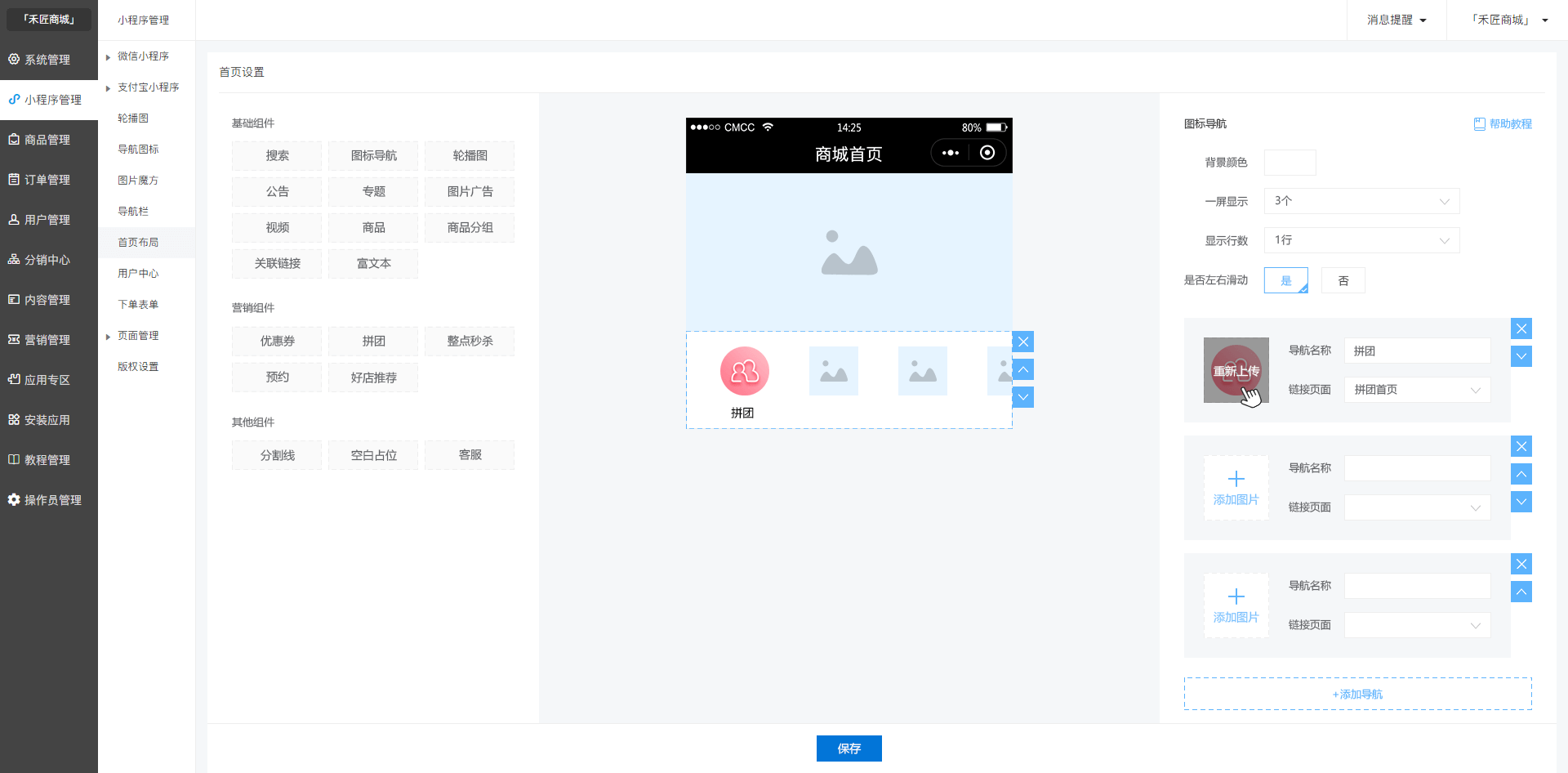This screenshot has height=773, width=1568.
Task: Open 商品管理 in the sidebar
Action: click(x=48, y=140)
